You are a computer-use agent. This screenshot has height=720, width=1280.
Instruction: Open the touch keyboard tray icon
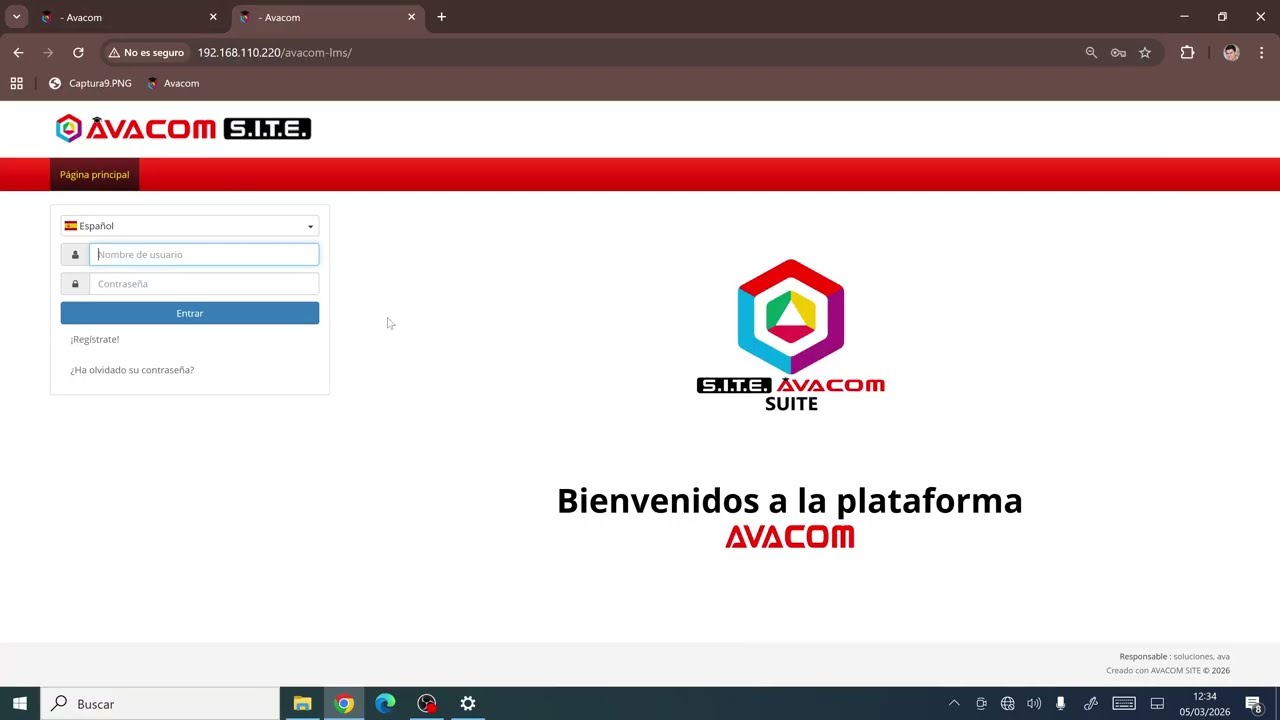(x=1123, y=704)
